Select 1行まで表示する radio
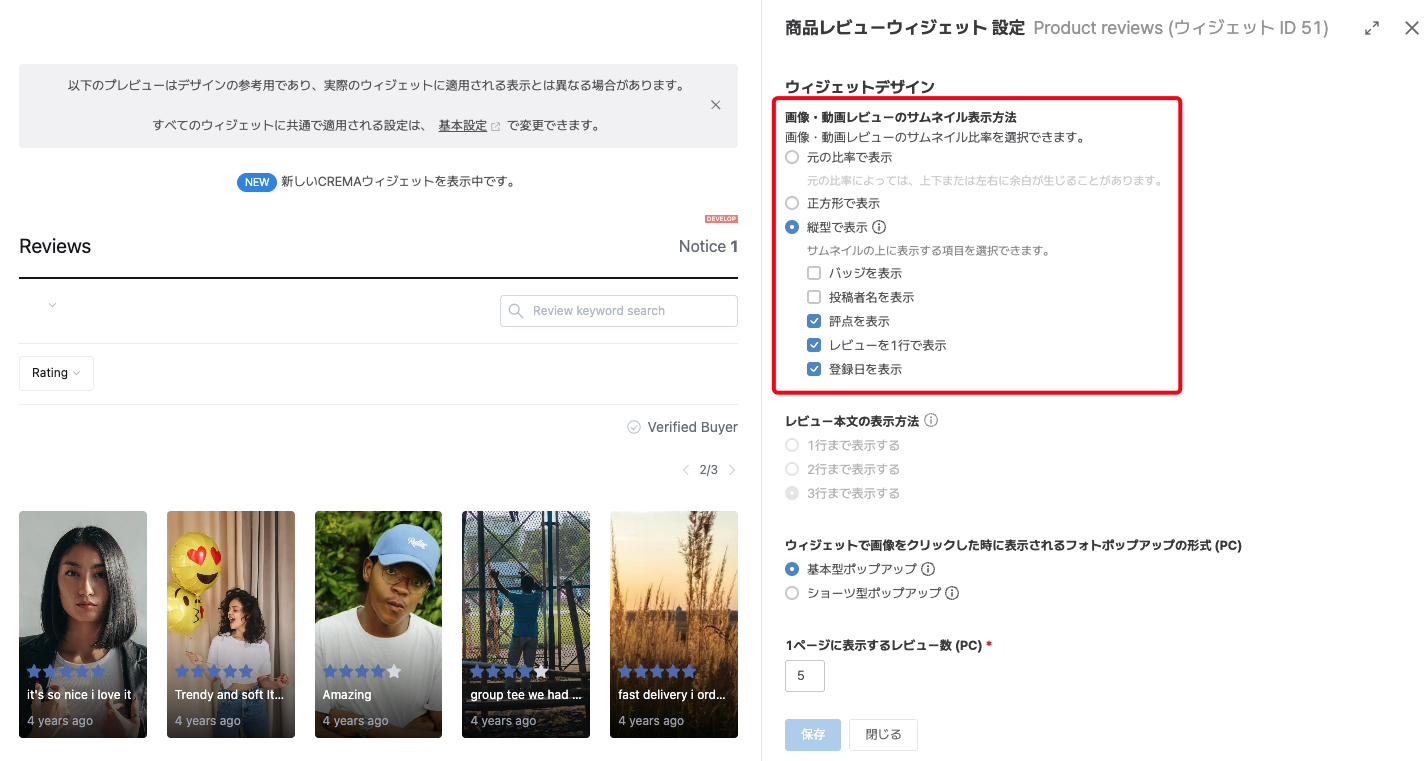This screenshot has height=761, width=1427. 792,445
